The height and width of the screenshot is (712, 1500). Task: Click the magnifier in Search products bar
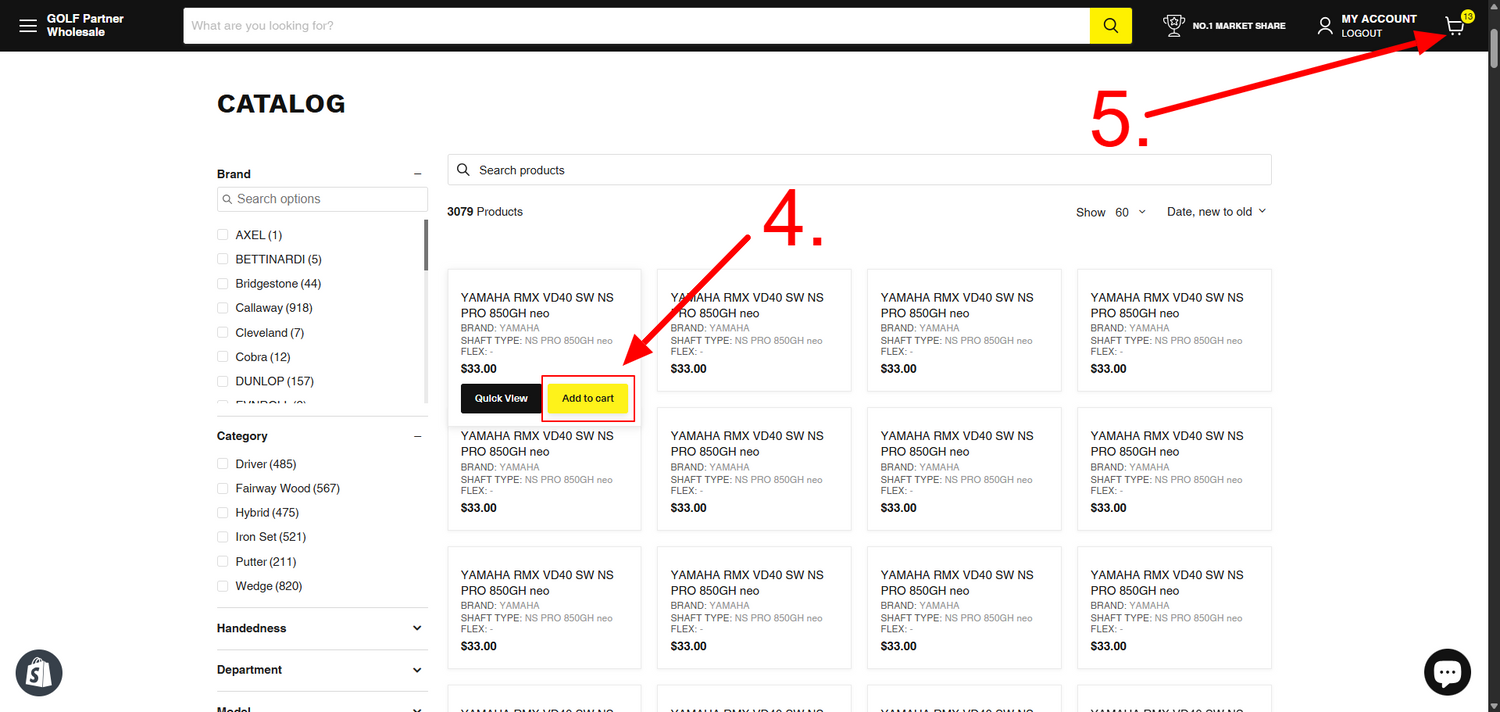coord(463,170)
